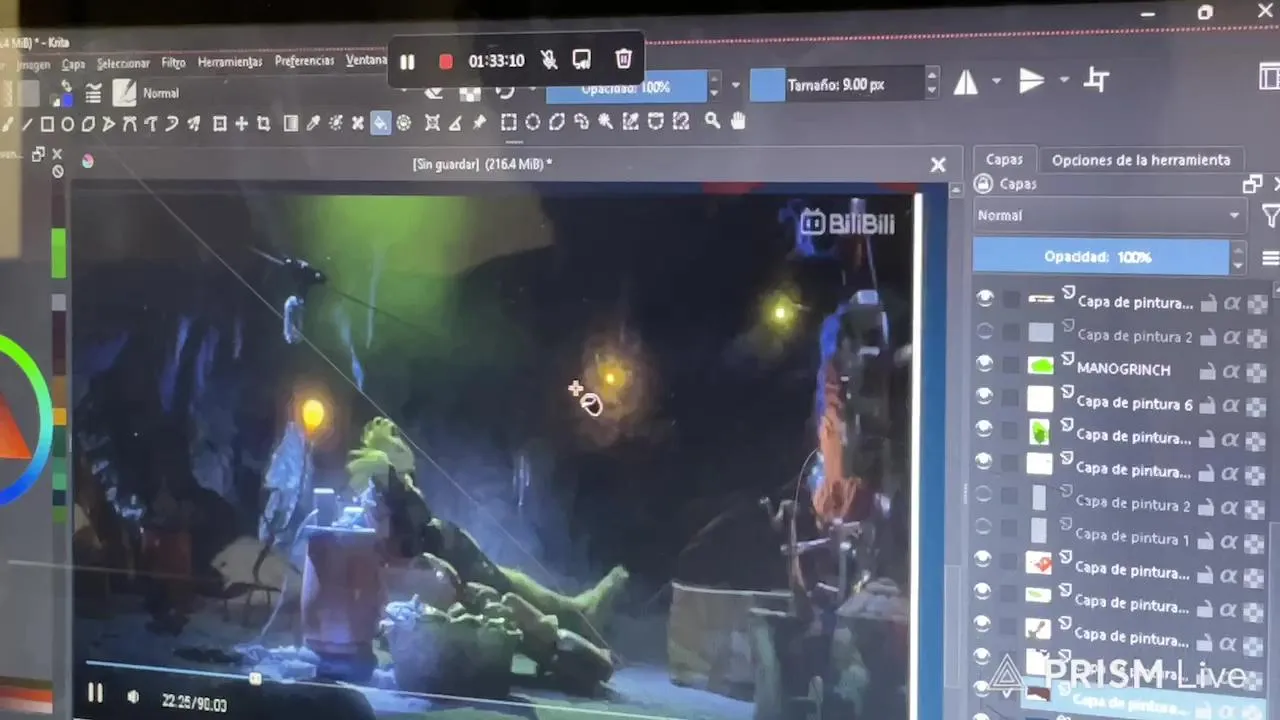The image size is (1280, 720).
Task: Switch to Opciones de la herramienta tab
Action: tap(1141, 160)
